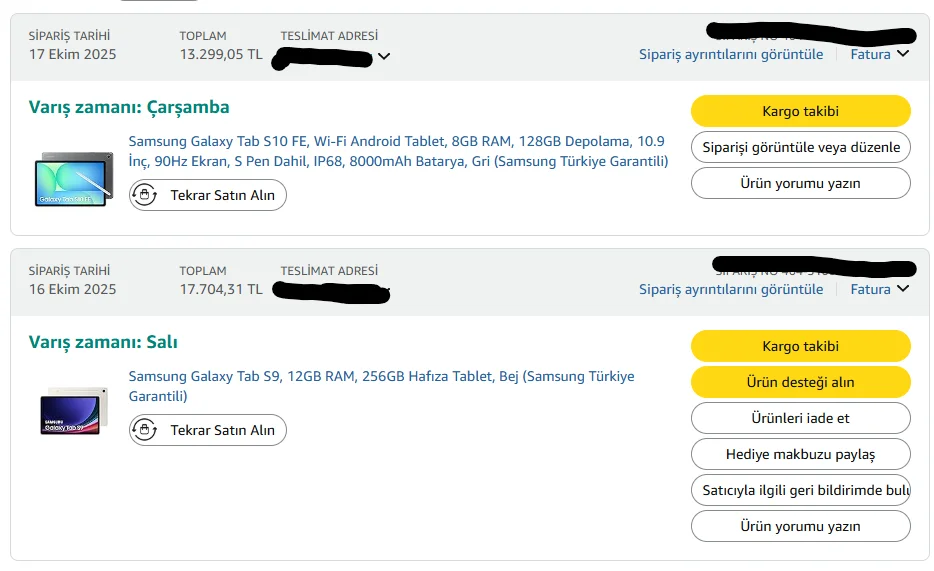Write a product review for Tab S10 FE
The height and width of the screenshot is (571, 934).
(x=800, y=183)
